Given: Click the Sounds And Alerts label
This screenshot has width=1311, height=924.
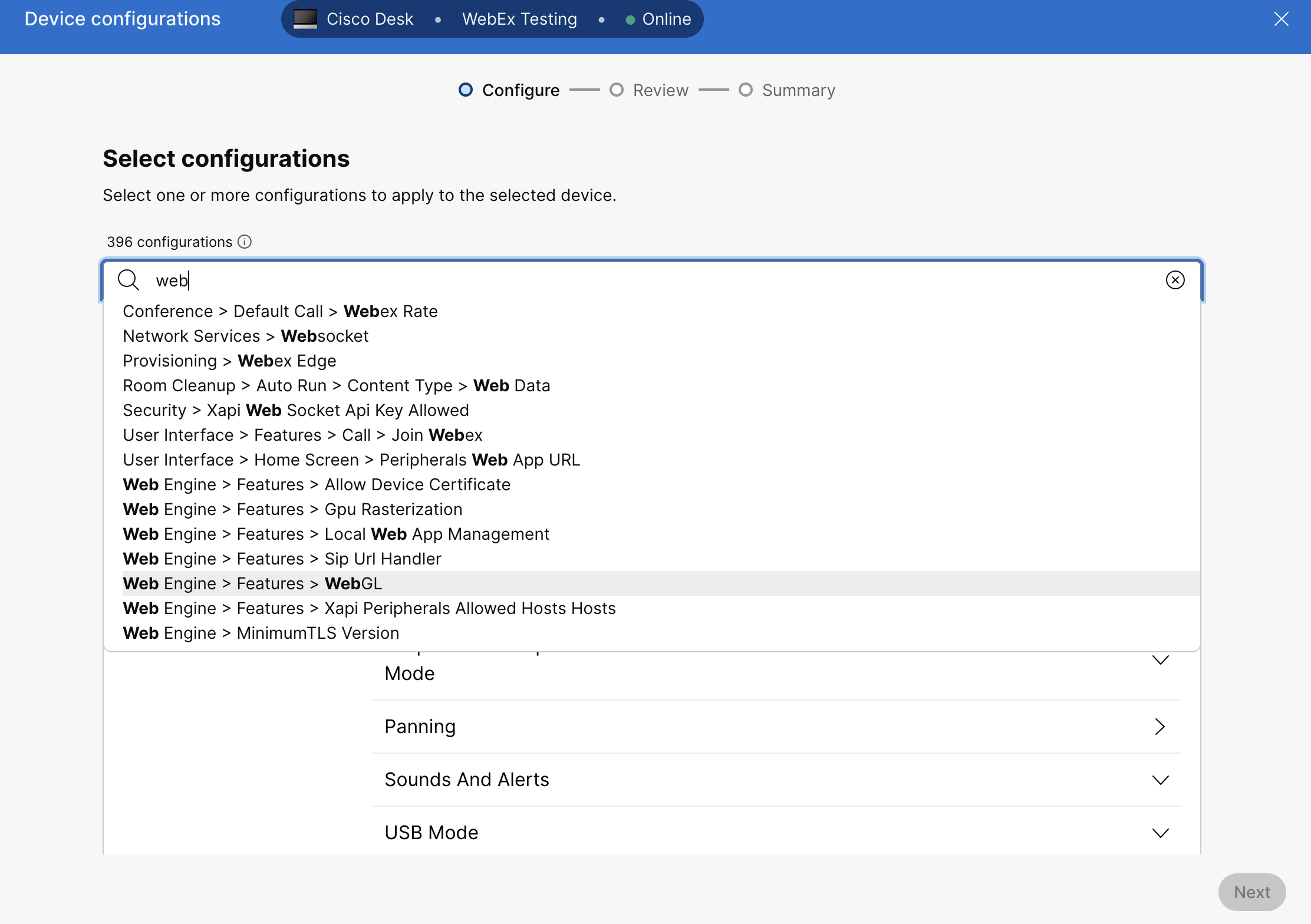Looking at the screenshot, I should tap(467, 780).
